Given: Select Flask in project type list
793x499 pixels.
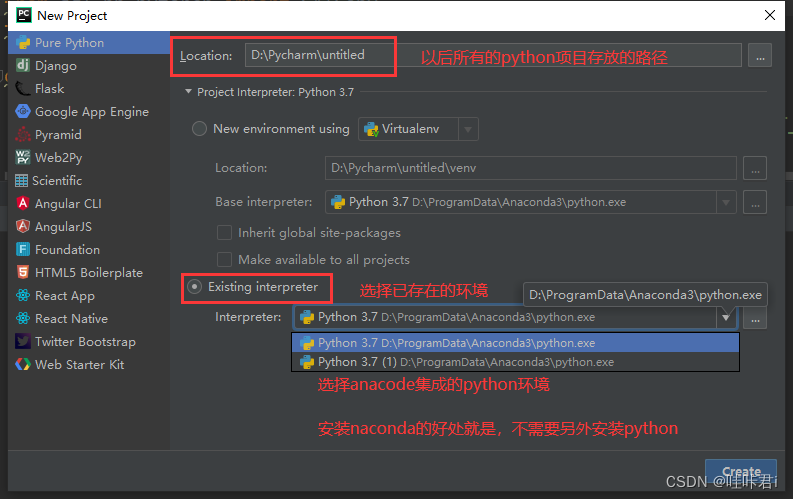Looking at the screenshot, I should [89, 88].
